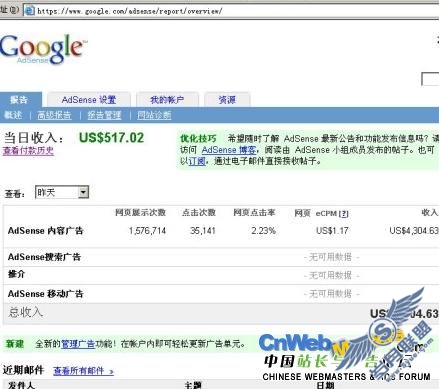Click the dropdown arrow beside 昨天
The width and height of the screenshot is (439, 389).
click(83, 192)
